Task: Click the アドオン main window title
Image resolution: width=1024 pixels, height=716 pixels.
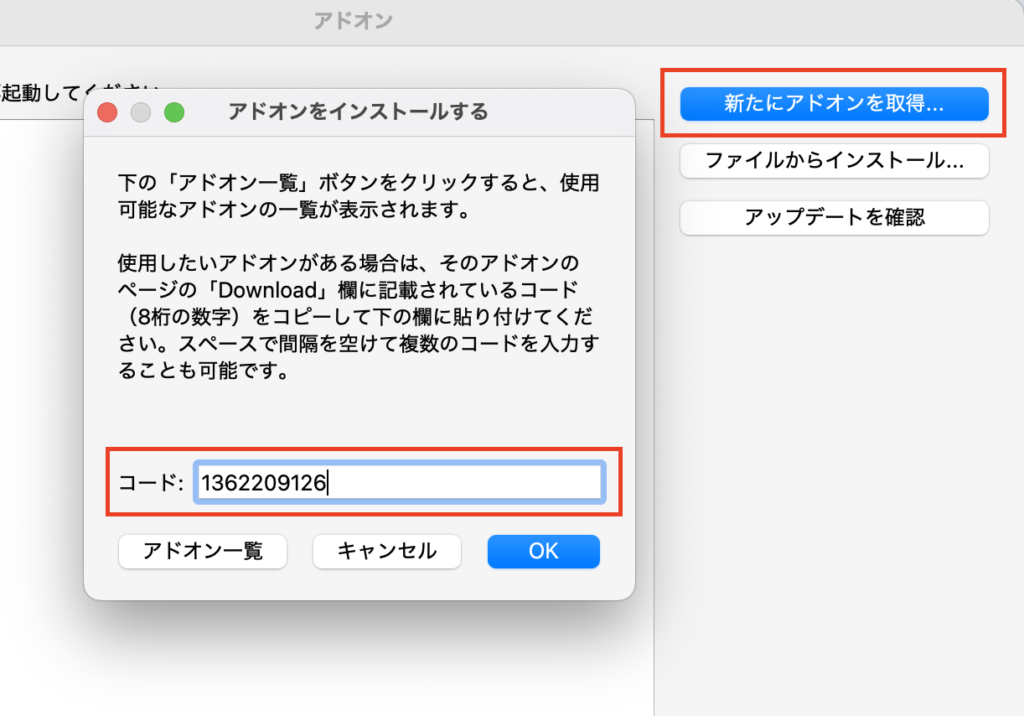Action: click(x=352, y=21)
